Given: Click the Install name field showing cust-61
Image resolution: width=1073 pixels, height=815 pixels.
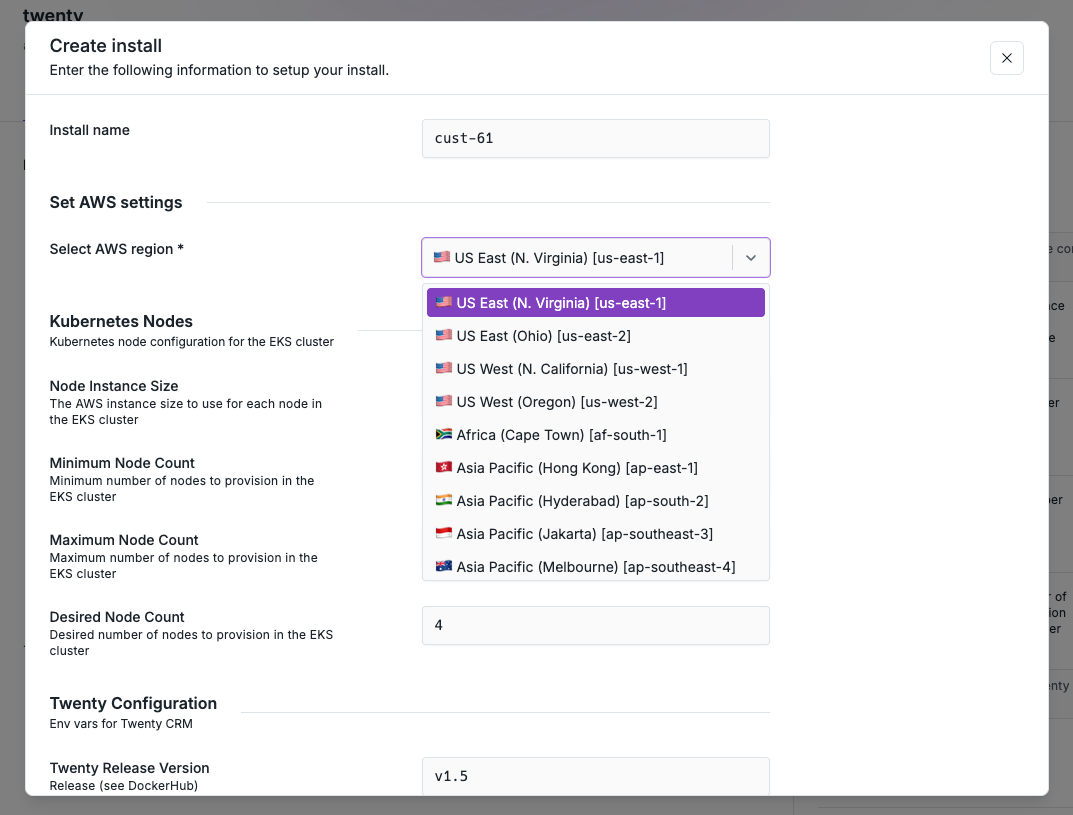Looking at the screenshot, I should click(x=595, y=138).
